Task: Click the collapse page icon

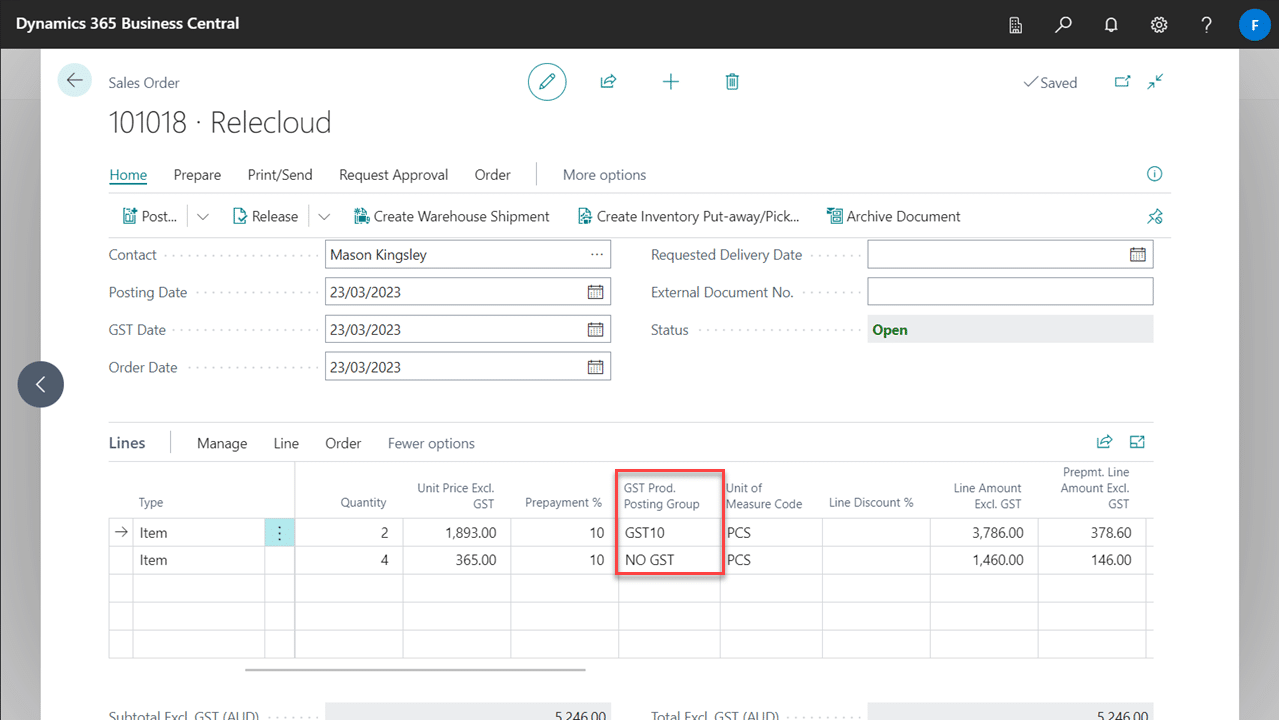Action: tap(1155, 82)
